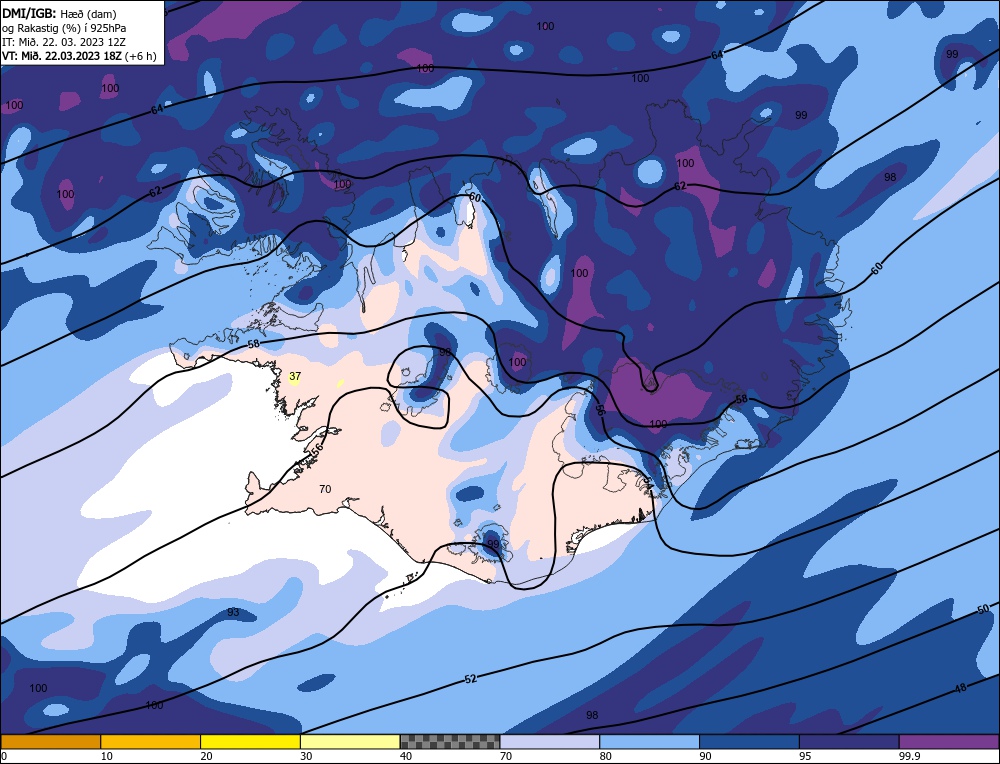Viewport: 1000px width, 764px height.
Task: Click the '90' legend tick label
Action: tap(705, 756)
